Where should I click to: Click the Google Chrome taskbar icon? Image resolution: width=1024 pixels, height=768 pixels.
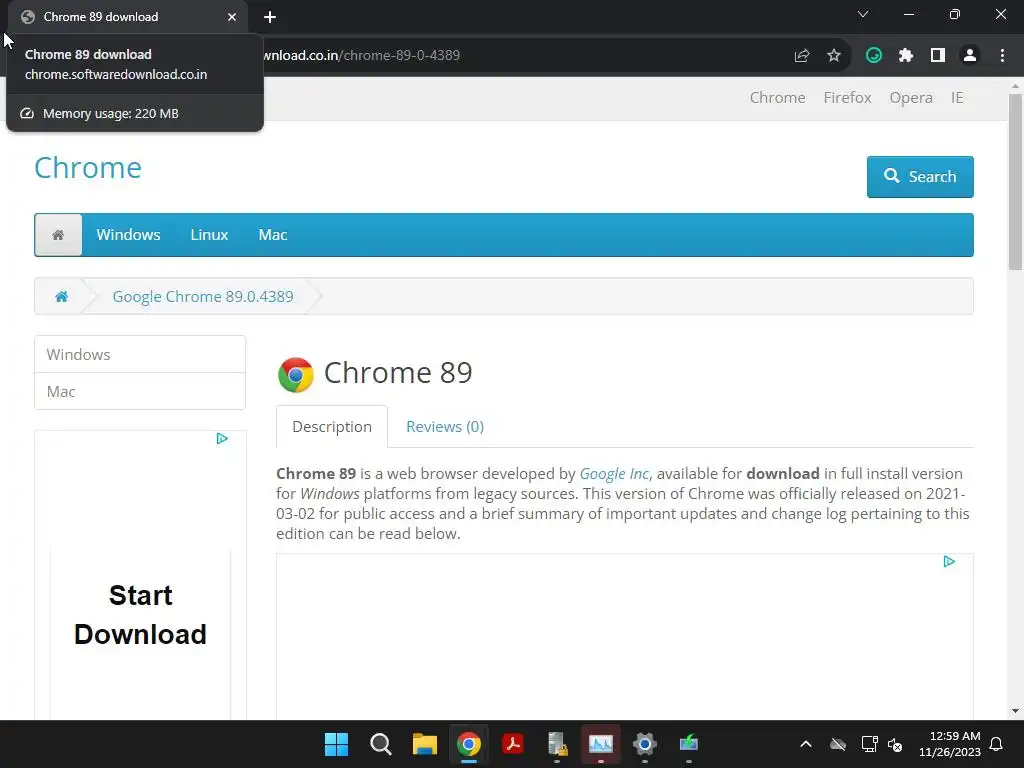pyautogui.click(x=468, y=744)
